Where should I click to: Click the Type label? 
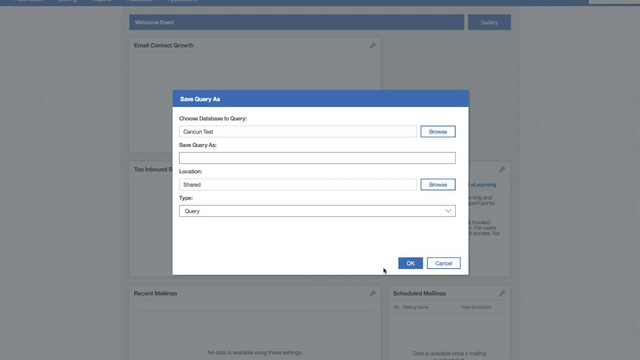186,198
